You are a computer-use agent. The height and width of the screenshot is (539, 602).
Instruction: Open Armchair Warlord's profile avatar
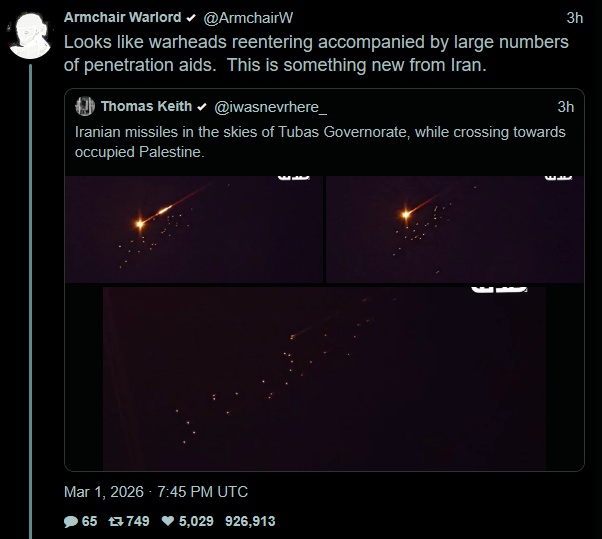[x=29, y=35]
